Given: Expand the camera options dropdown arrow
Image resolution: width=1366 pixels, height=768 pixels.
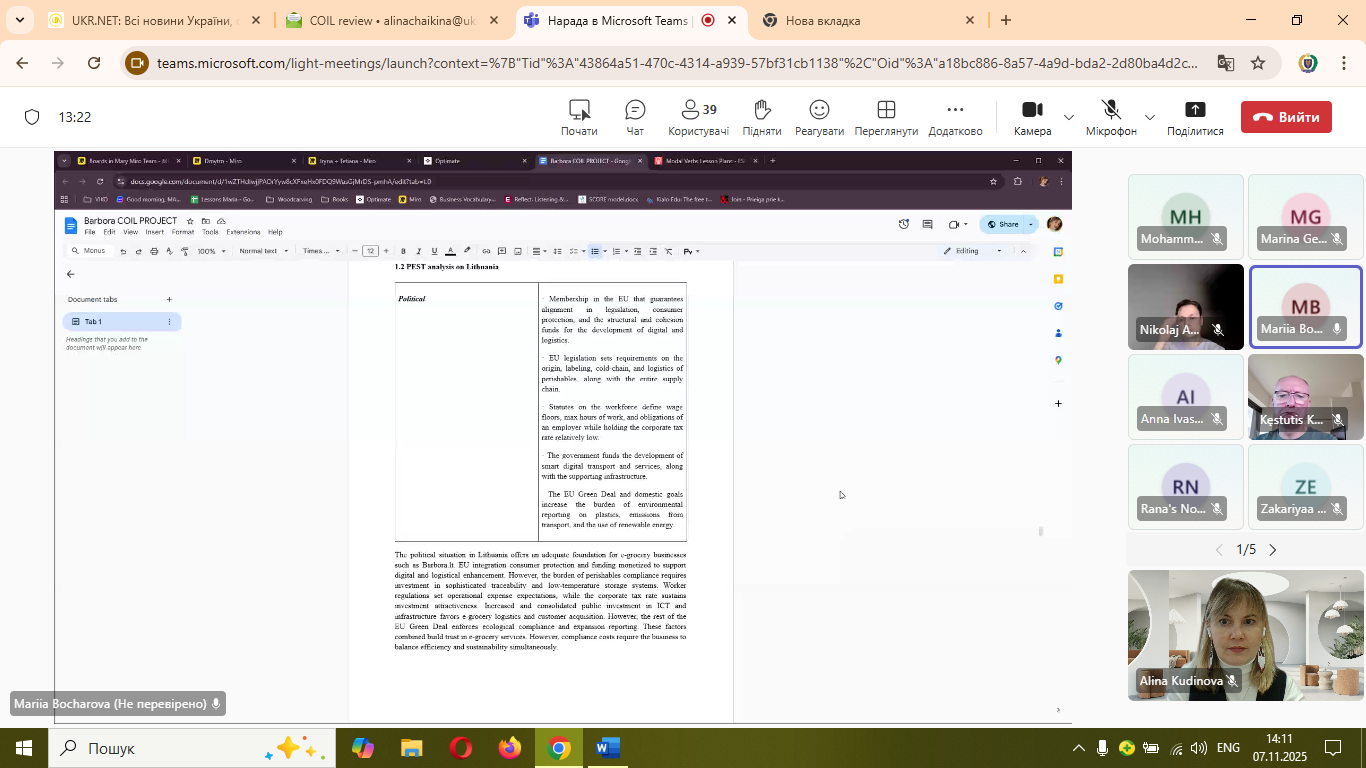Looking at the screenshot, I should click(1069, 117).
